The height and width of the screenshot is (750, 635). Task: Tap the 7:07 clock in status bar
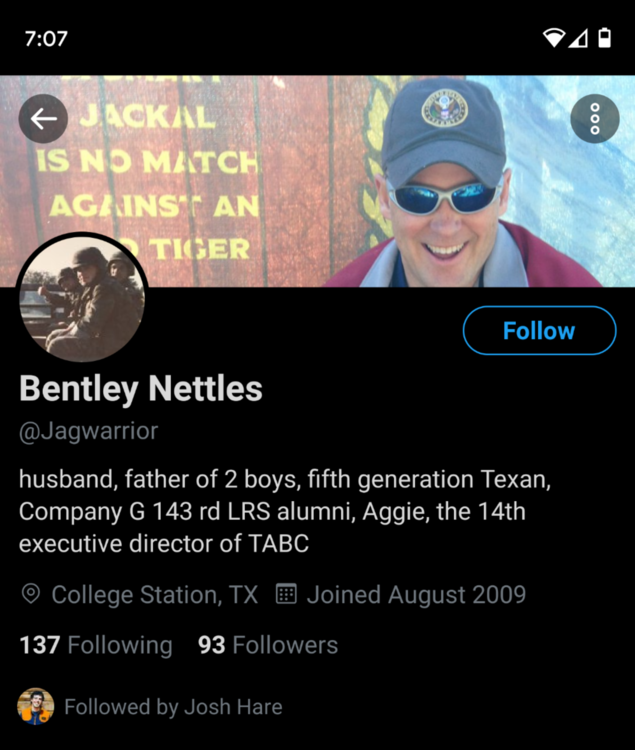46,39
